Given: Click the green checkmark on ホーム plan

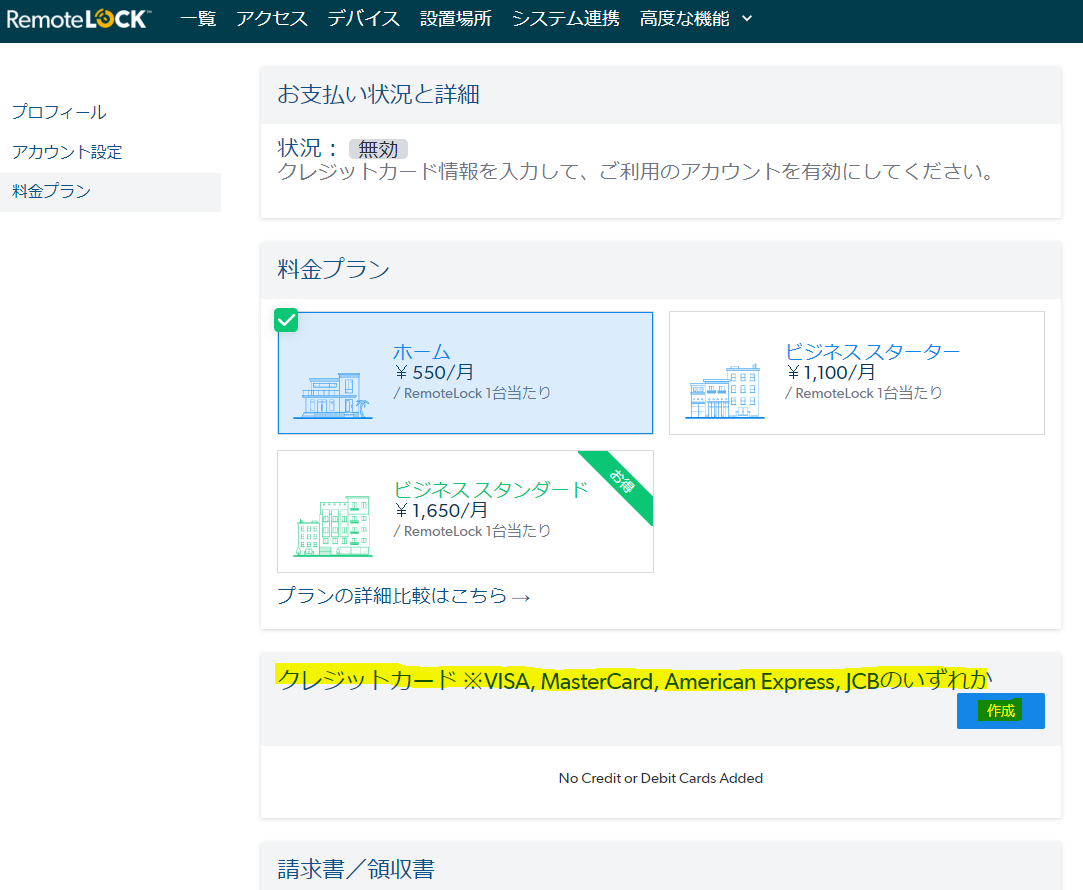Looking at the screenshot, I should click(x=286, y=320).
